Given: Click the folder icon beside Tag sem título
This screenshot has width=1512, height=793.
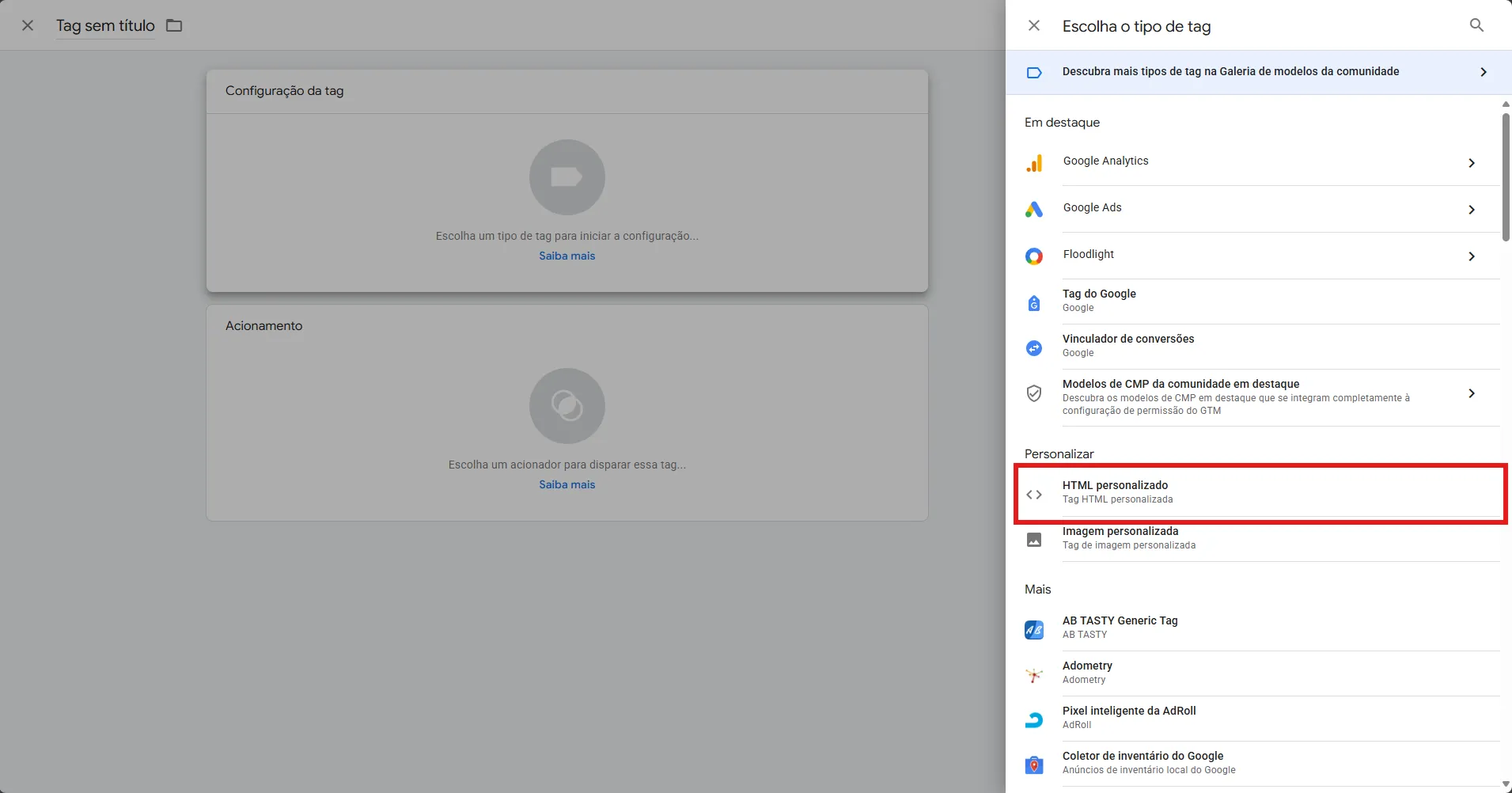Looking at the screenshot, I should (174, 25).
